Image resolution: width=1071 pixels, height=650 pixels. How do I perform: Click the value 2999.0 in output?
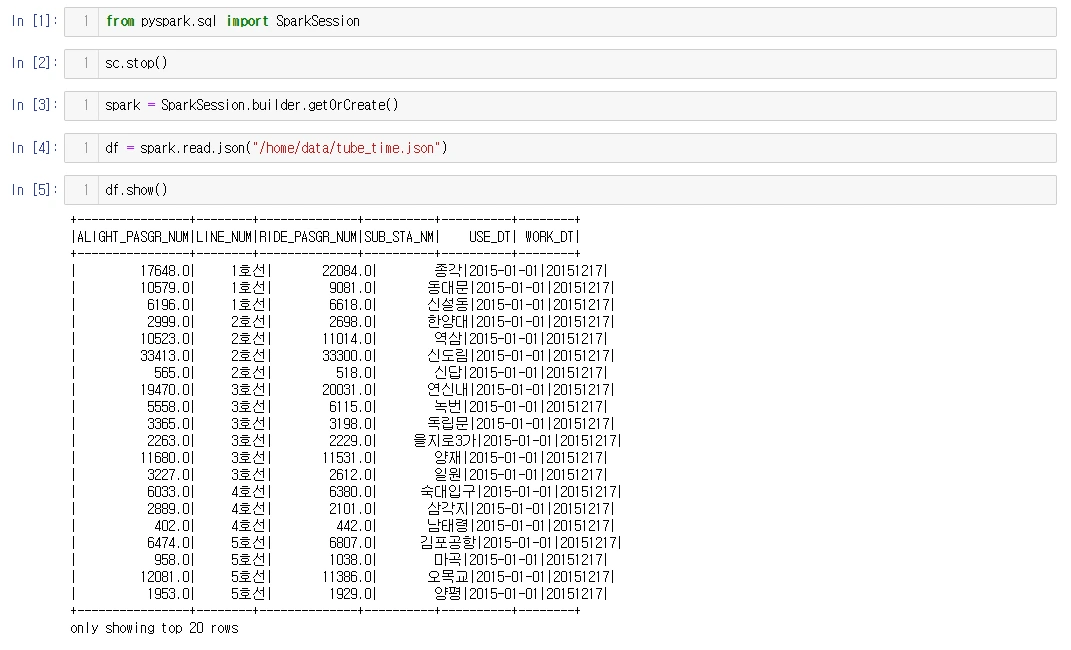tap(167, 322)
